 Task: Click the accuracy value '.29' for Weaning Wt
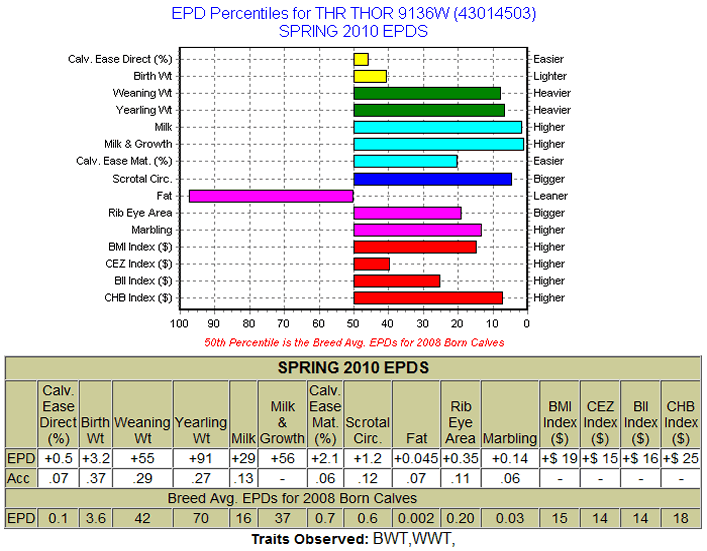pos(142,478)
